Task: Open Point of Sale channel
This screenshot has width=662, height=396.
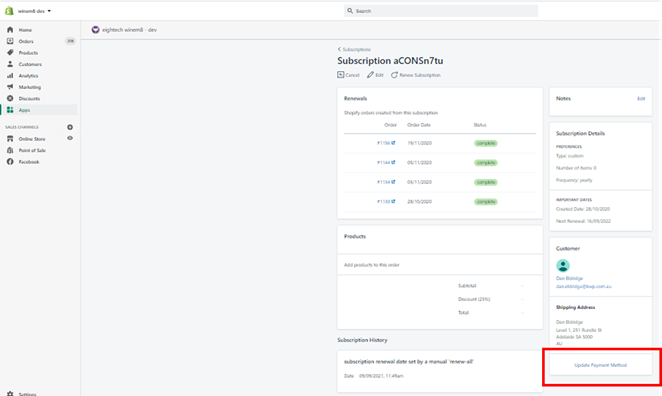Action: pyautogui.click(x=32, y=150)
